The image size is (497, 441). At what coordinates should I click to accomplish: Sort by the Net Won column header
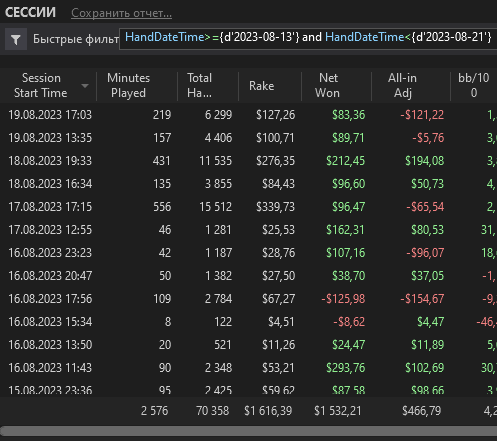(328, 85)
